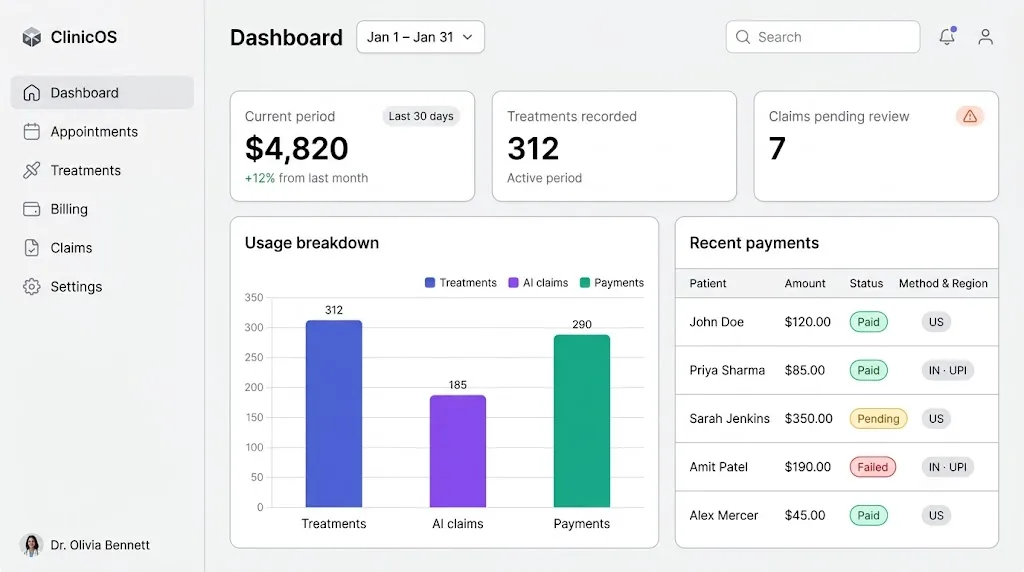Click the Settings gear icon
1024x572 pixels.
(31, 287)
